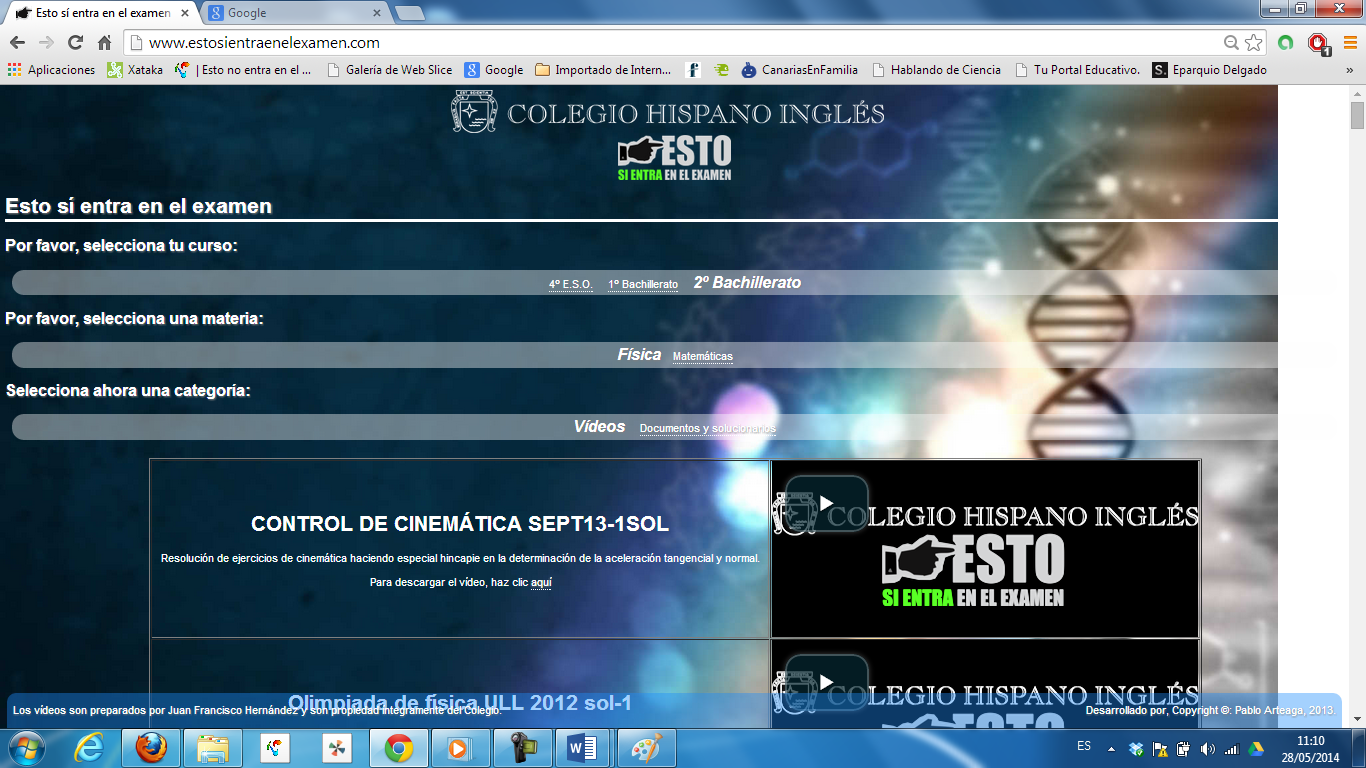The width and height of the screenshot is (1366, 768).
Task: Play the Control de Cinemática video
Action: 826,503
